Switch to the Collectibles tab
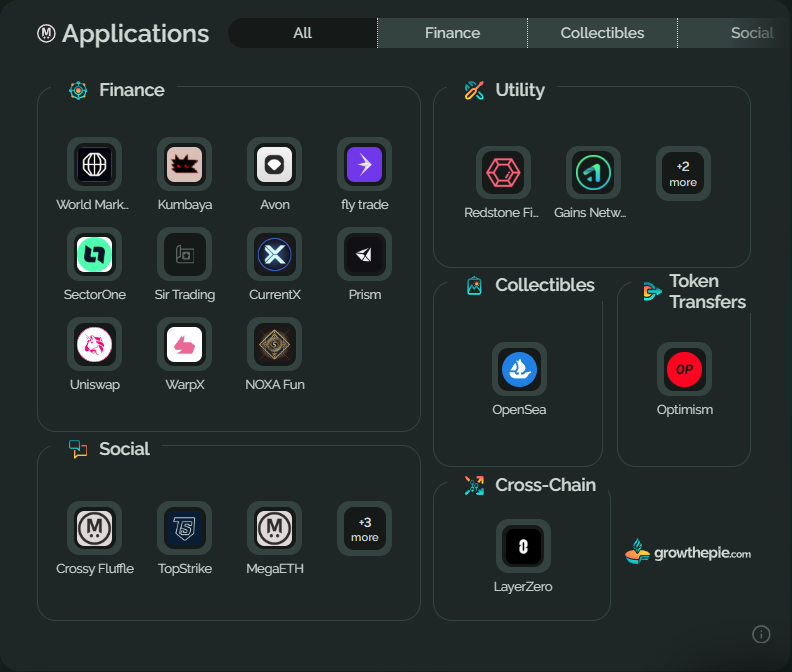This screenshot has width=792, height=672. (602, 33)
